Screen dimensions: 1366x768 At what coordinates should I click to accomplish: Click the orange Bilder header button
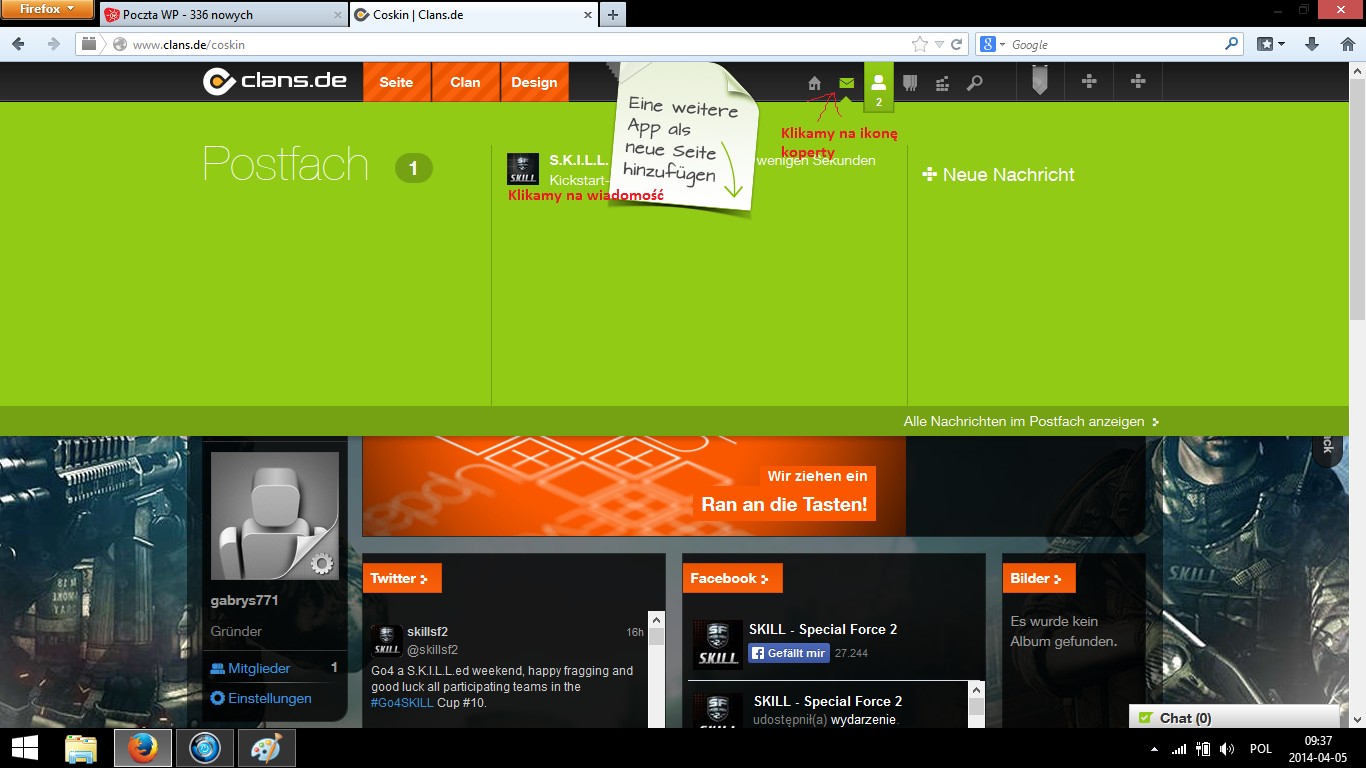point(1038,578)
